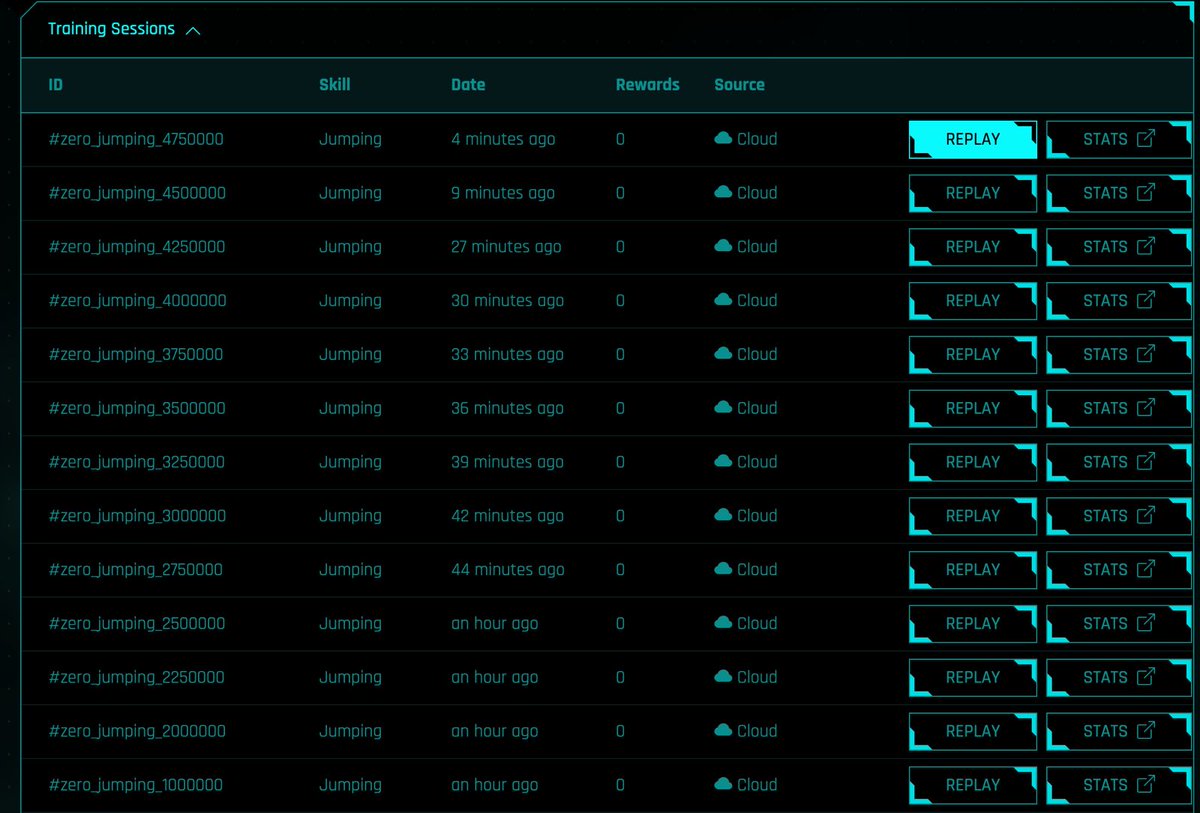
Task: Click cloud icon in #zero_jumping_4250000 row
Action: (x=723, y=246)
